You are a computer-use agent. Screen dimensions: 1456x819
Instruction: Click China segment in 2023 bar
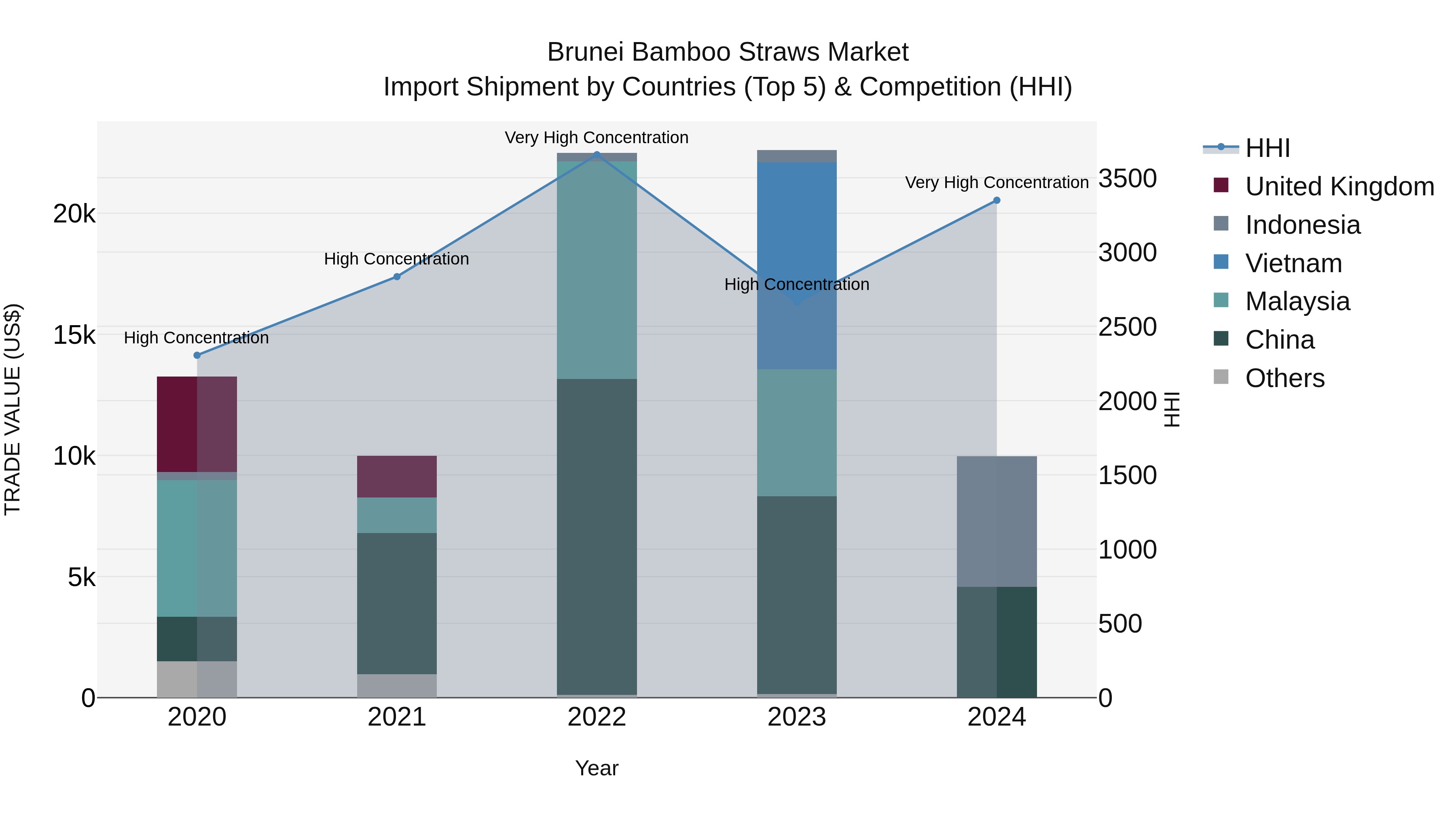pos(797,595)
